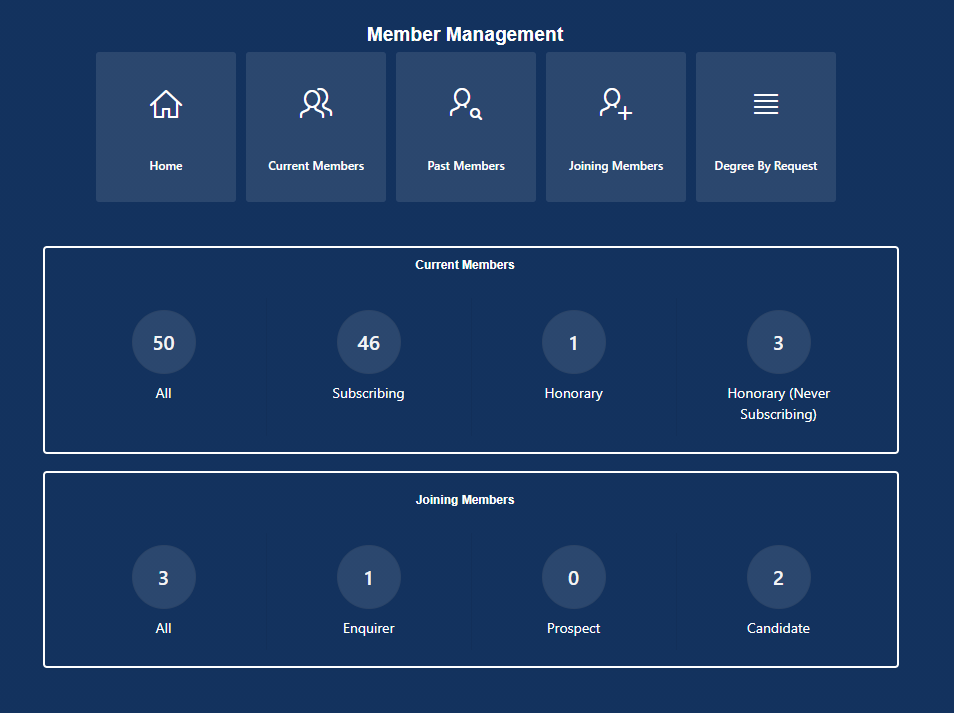Open Current Members via the people icon
The height and width of the screenshot is (713, 954).
click(x=316, y=104)
